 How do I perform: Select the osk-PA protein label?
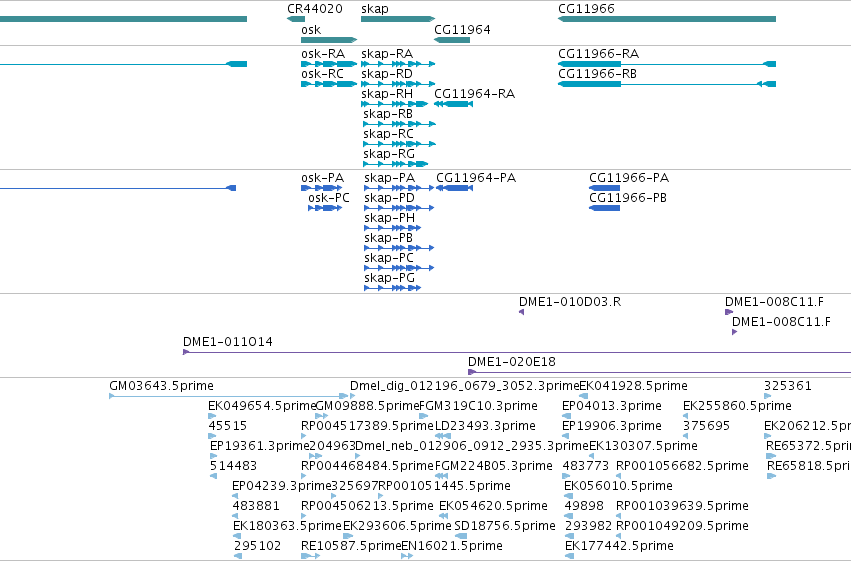[x=322, y=178]
